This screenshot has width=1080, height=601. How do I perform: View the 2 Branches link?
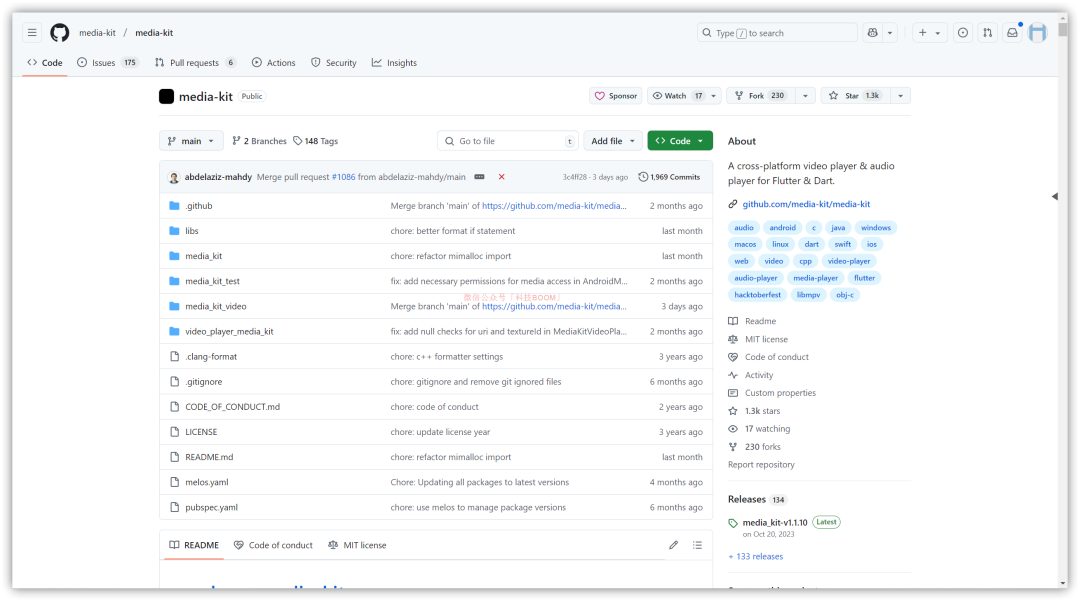pyautogui.click(x=259, y=141)
